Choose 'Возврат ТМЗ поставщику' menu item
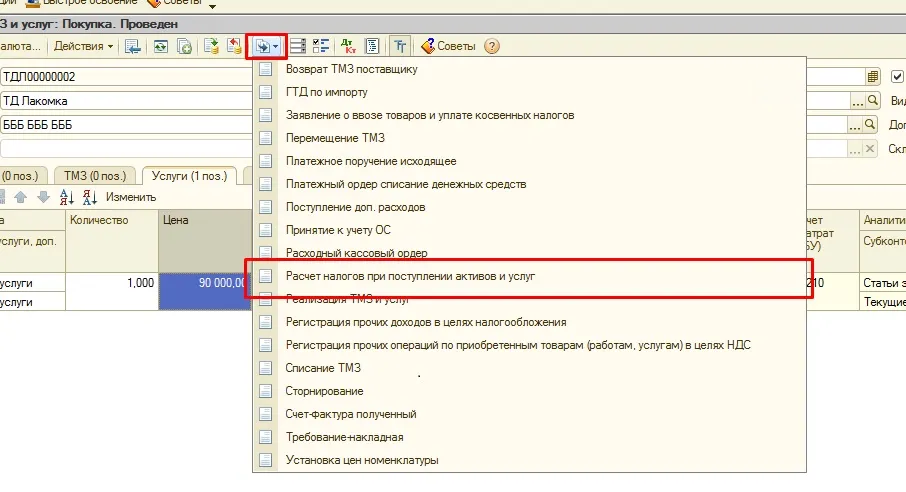This screenshot has width=906, height=492. pos(529,69)
